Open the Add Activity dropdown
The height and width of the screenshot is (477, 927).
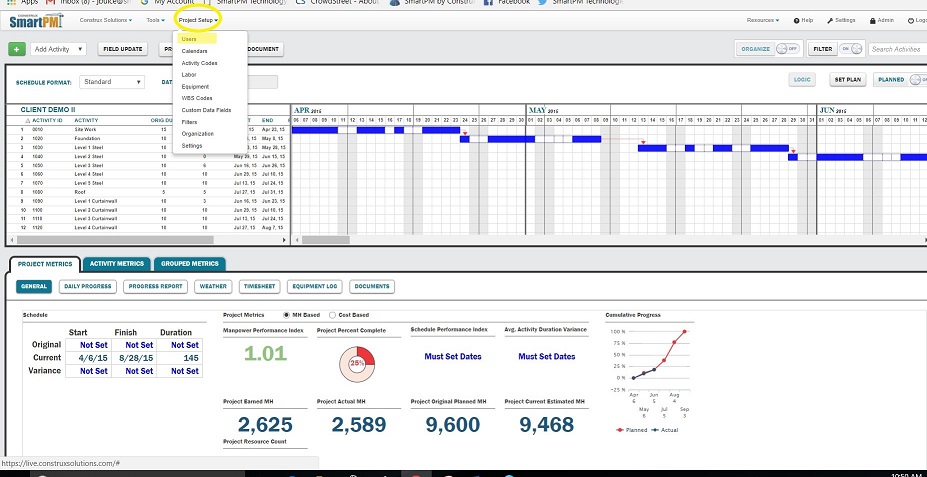coord(59,49)
